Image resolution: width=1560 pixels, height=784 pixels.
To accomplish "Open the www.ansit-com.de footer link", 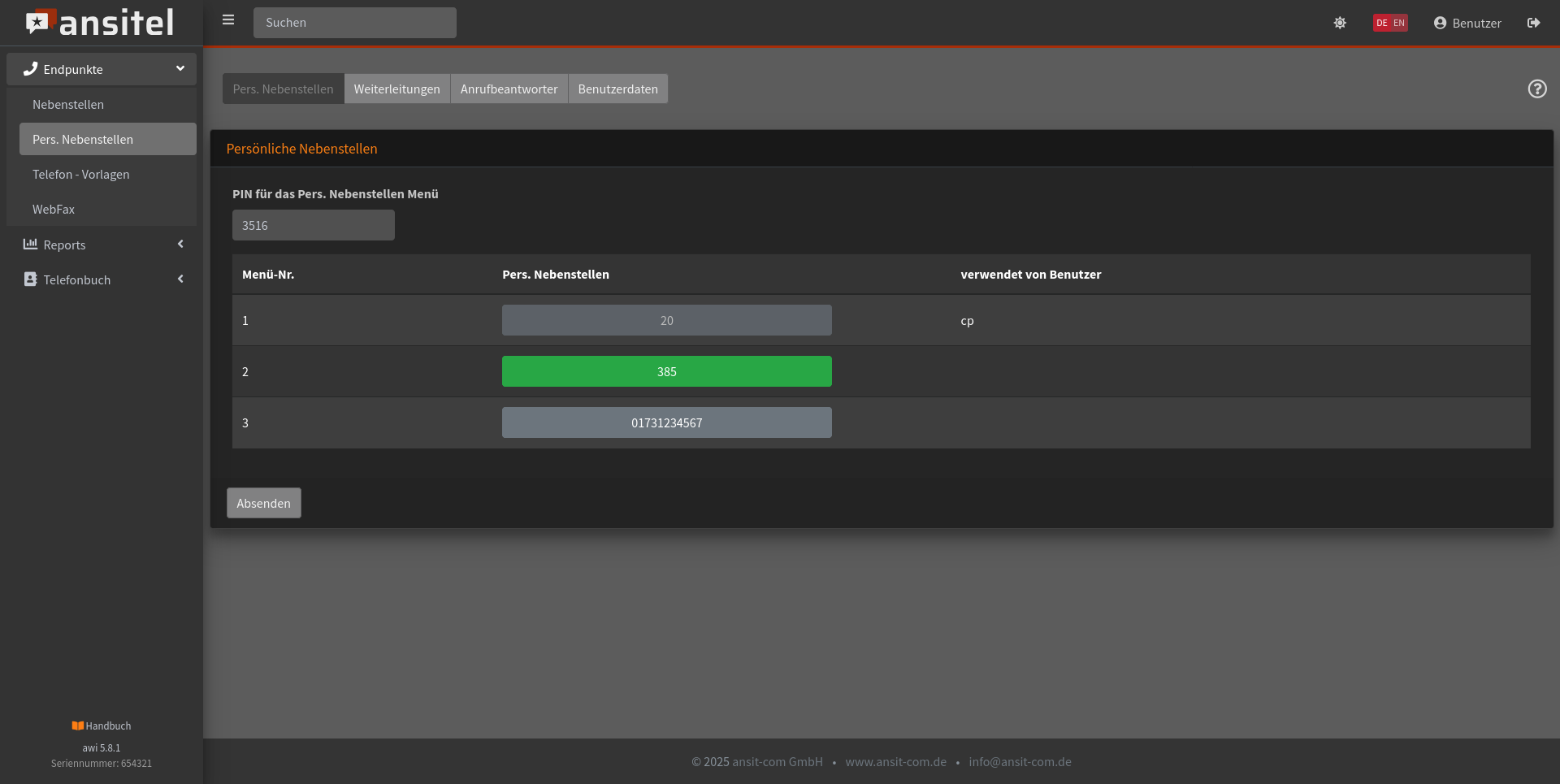I will 895,762.
